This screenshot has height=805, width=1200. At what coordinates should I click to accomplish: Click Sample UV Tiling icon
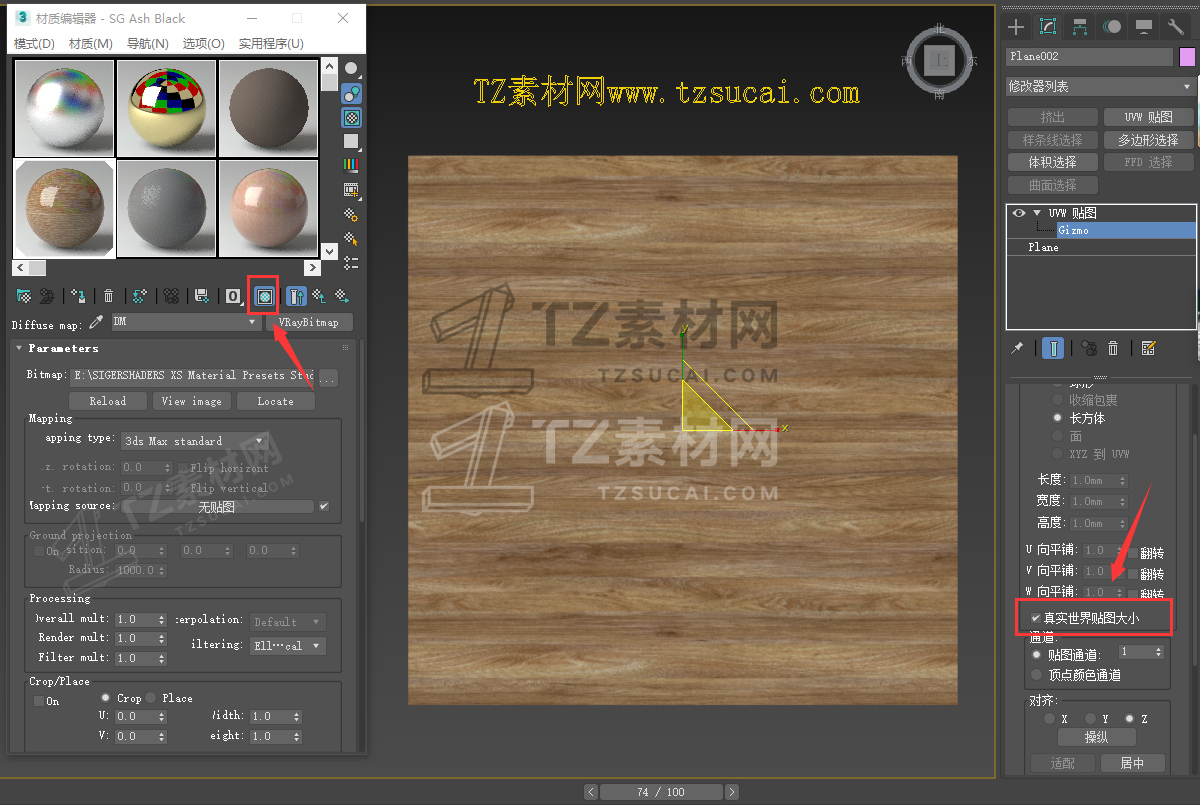[352, 141]
